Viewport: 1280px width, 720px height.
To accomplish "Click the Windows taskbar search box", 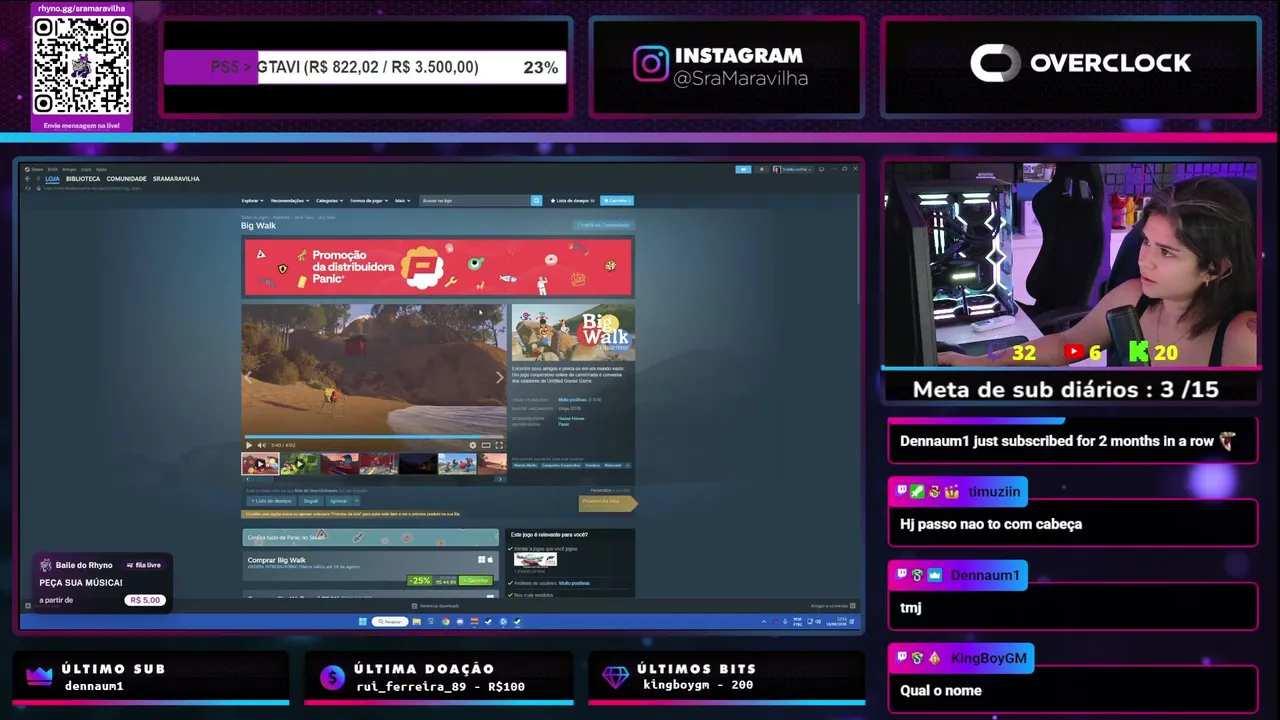I will point(390,621).
